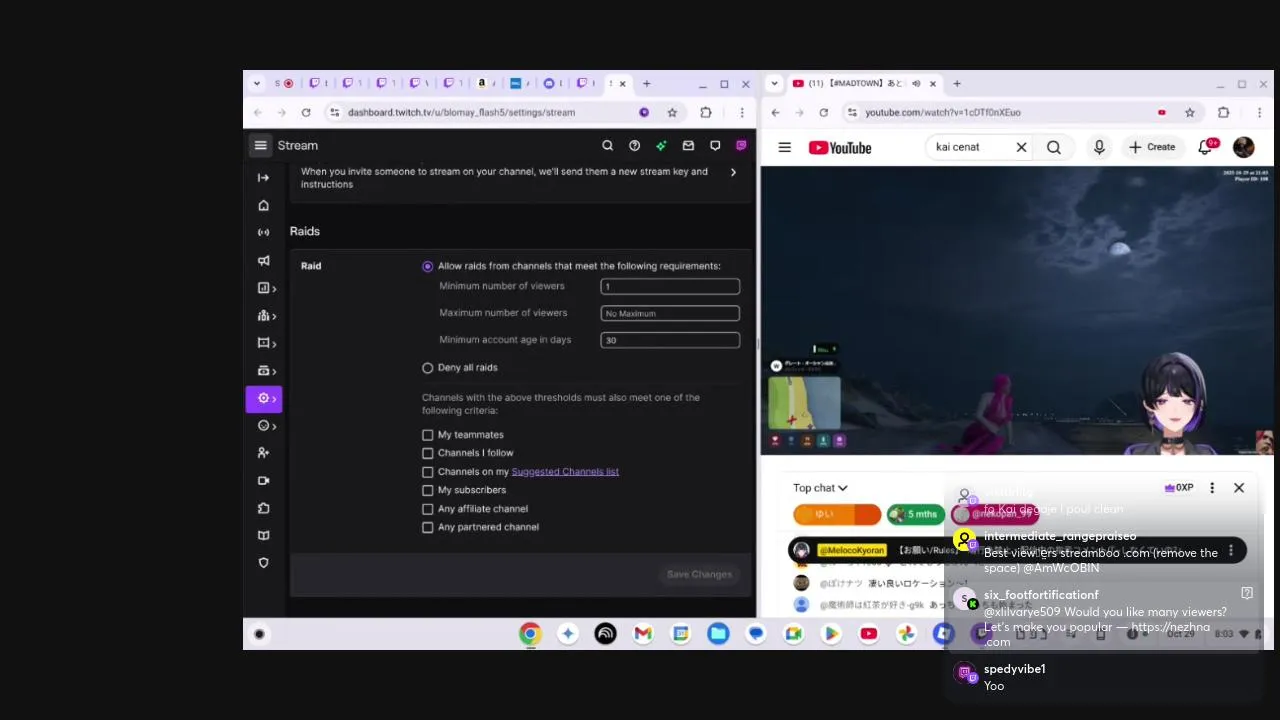Viewport: 1280px width, 720px height.
Task: Open Twitch dashboard help icon
Action: pos(634,145)
